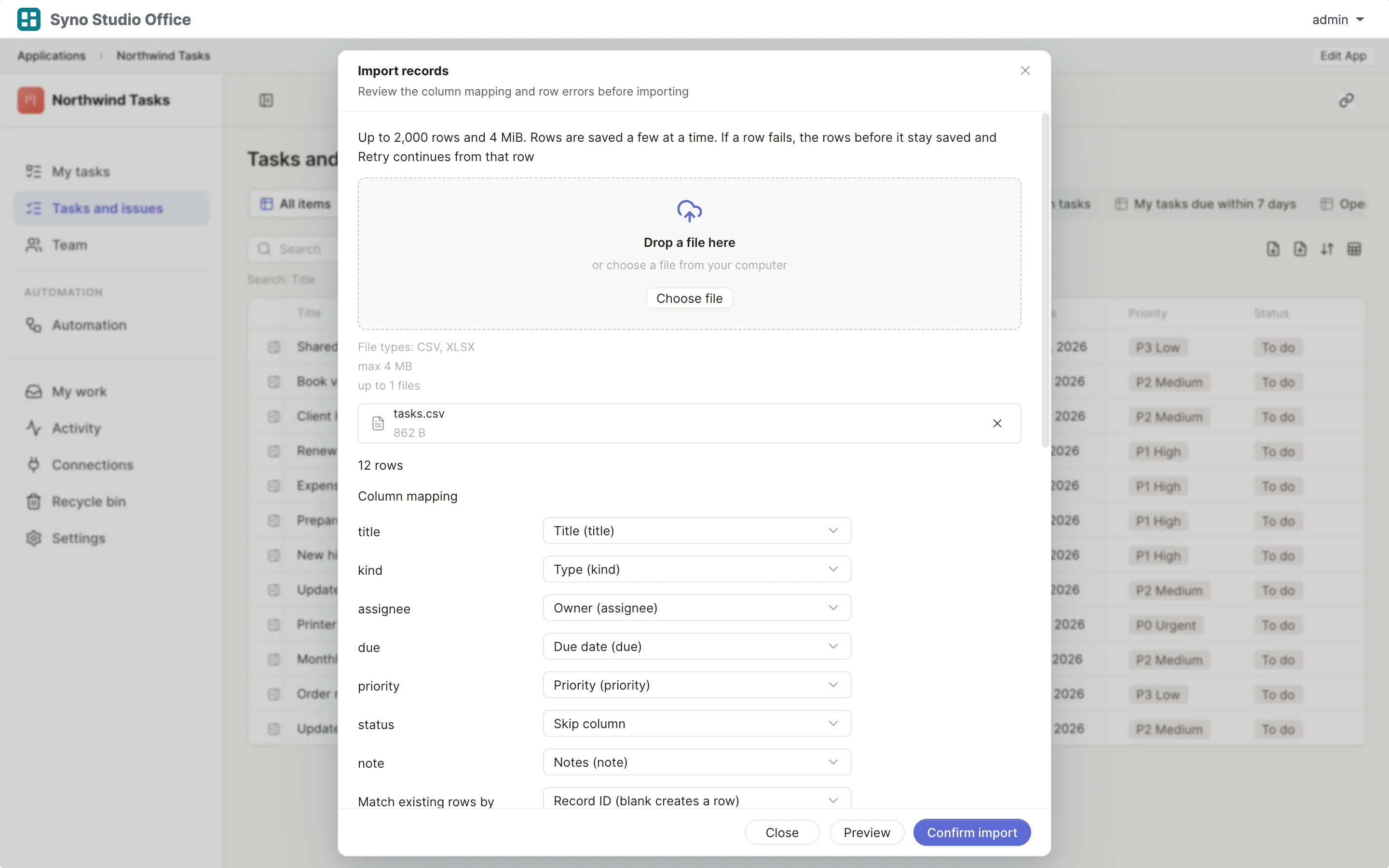Click the Edit App button
Viewport: 1389px width, 868px height.
(x=1343, y=55)
